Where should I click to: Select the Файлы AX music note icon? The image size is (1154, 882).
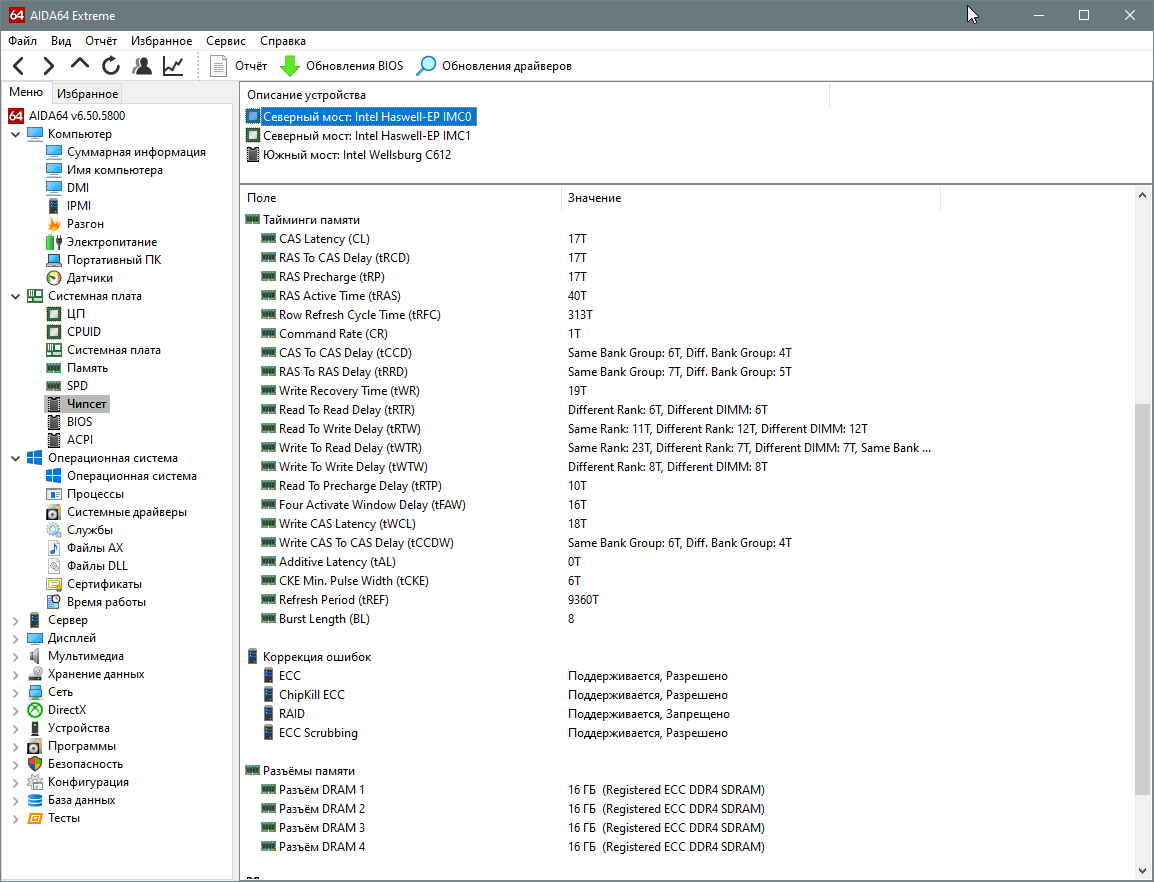coord(54,548)
